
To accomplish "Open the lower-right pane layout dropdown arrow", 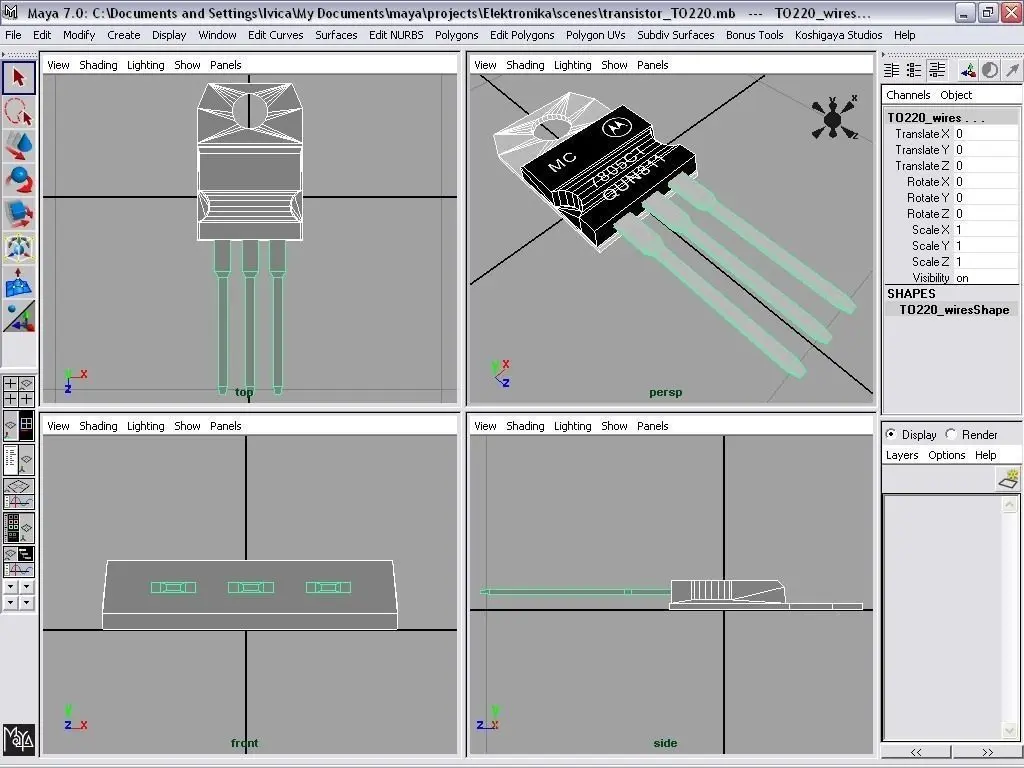I will pyautogui.click(x=26, y=602).
